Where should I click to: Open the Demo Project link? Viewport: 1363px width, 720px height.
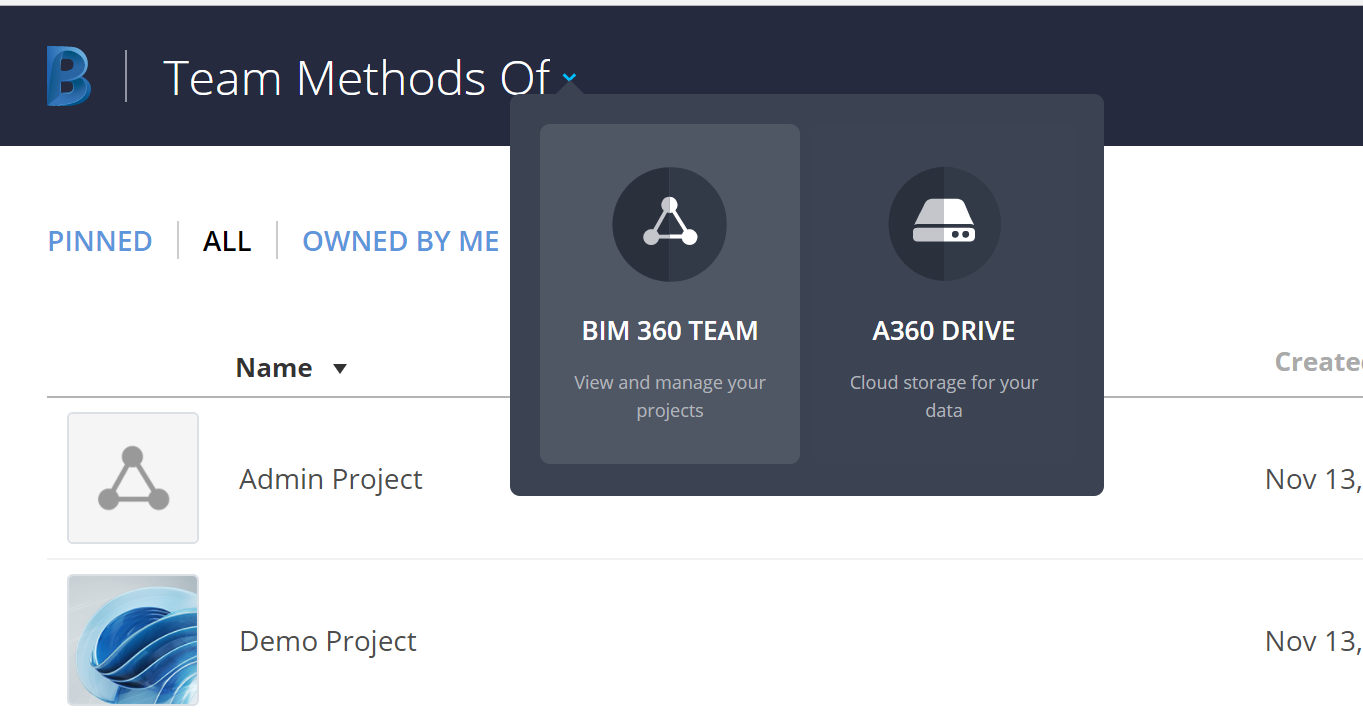[328, 641]
